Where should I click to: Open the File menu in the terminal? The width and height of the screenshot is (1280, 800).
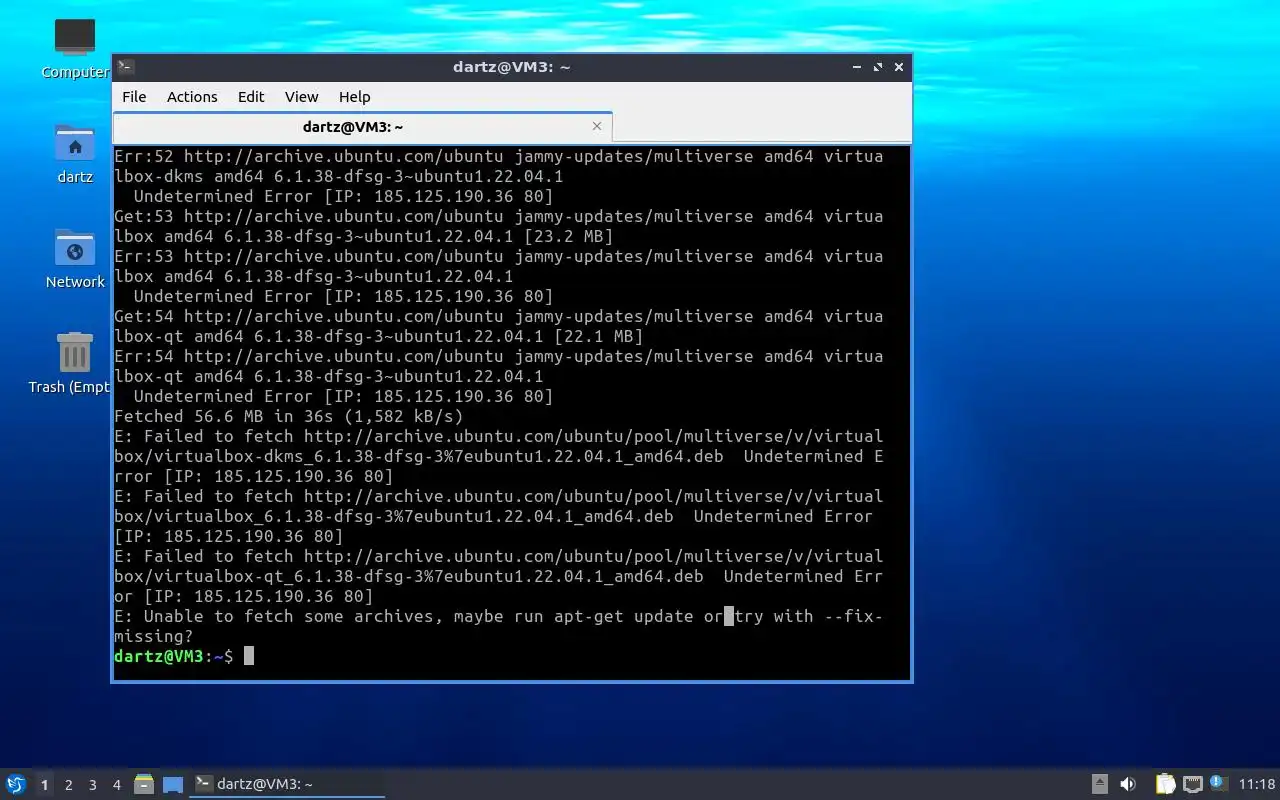(134, 97)
